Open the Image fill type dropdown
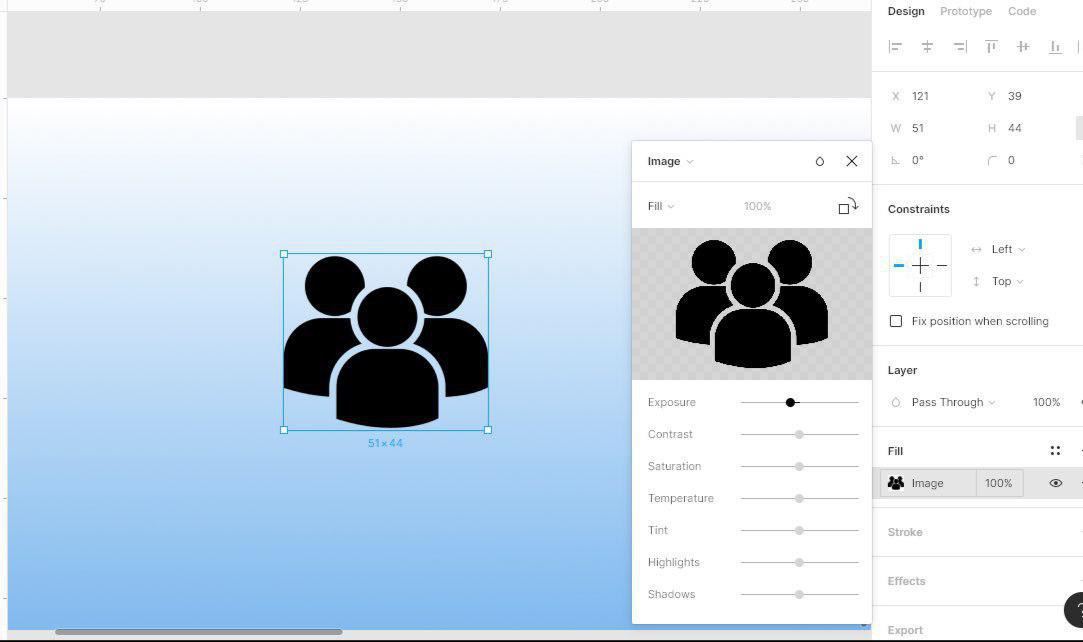This screenshot has width=1083, height=642. point(670,162)
